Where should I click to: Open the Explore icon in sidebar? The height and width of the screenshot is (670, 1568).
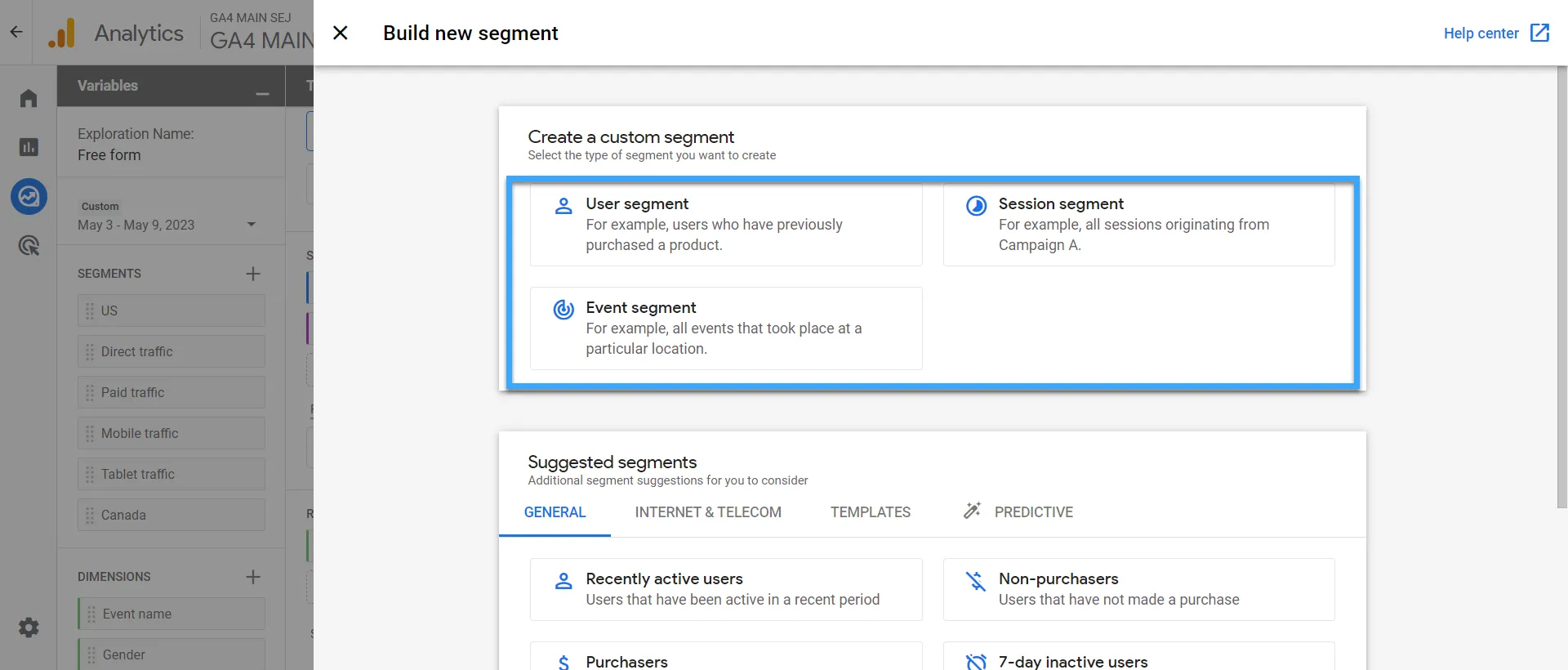pyautogui.click(x=29, y=196)
